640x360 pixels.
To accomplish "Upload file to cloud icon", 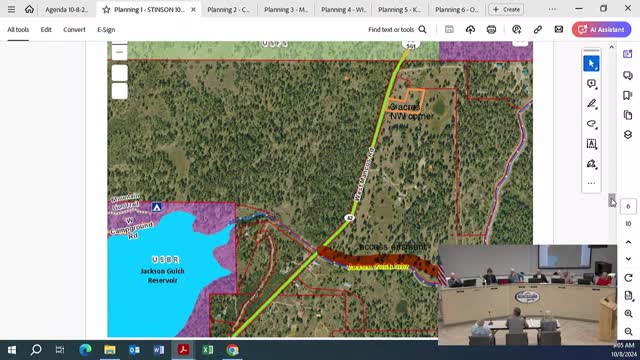I will 470,29.
